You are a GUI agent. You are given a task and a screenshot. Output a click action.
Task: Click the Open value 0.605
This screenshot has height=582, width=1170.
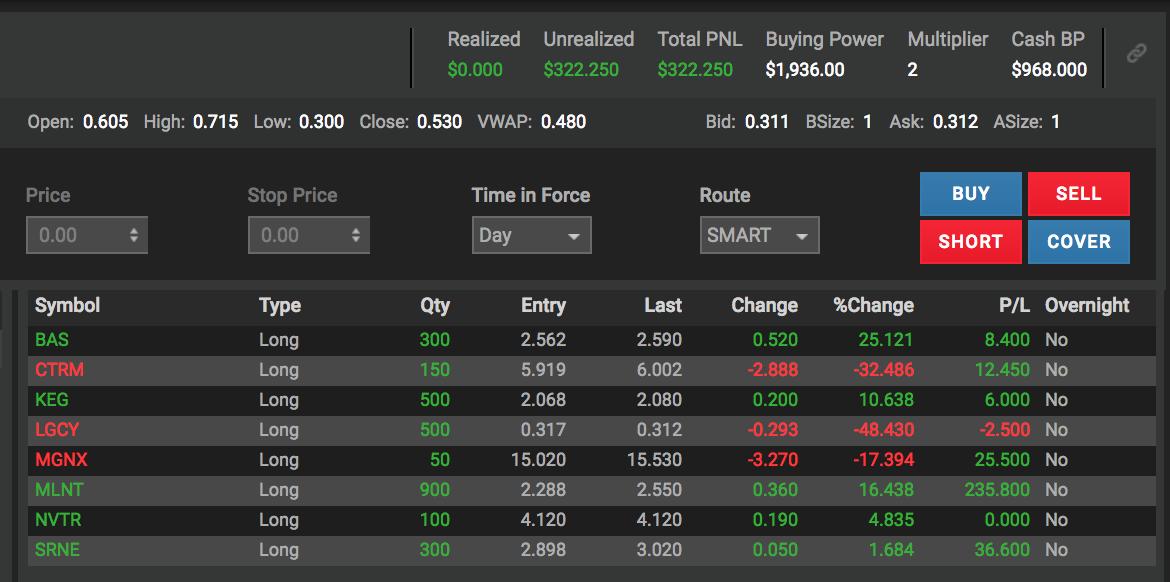point(105,122)
